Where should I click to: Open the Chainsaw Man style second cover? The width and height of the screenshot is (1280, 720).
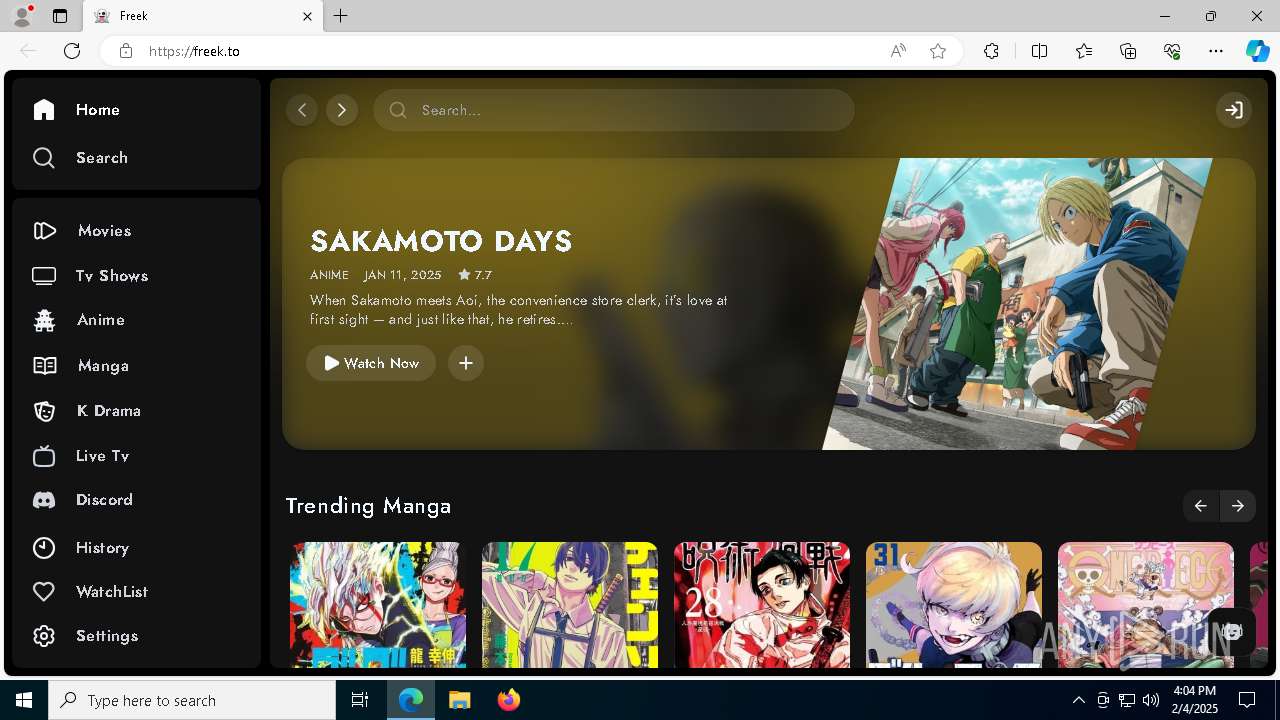570,605
